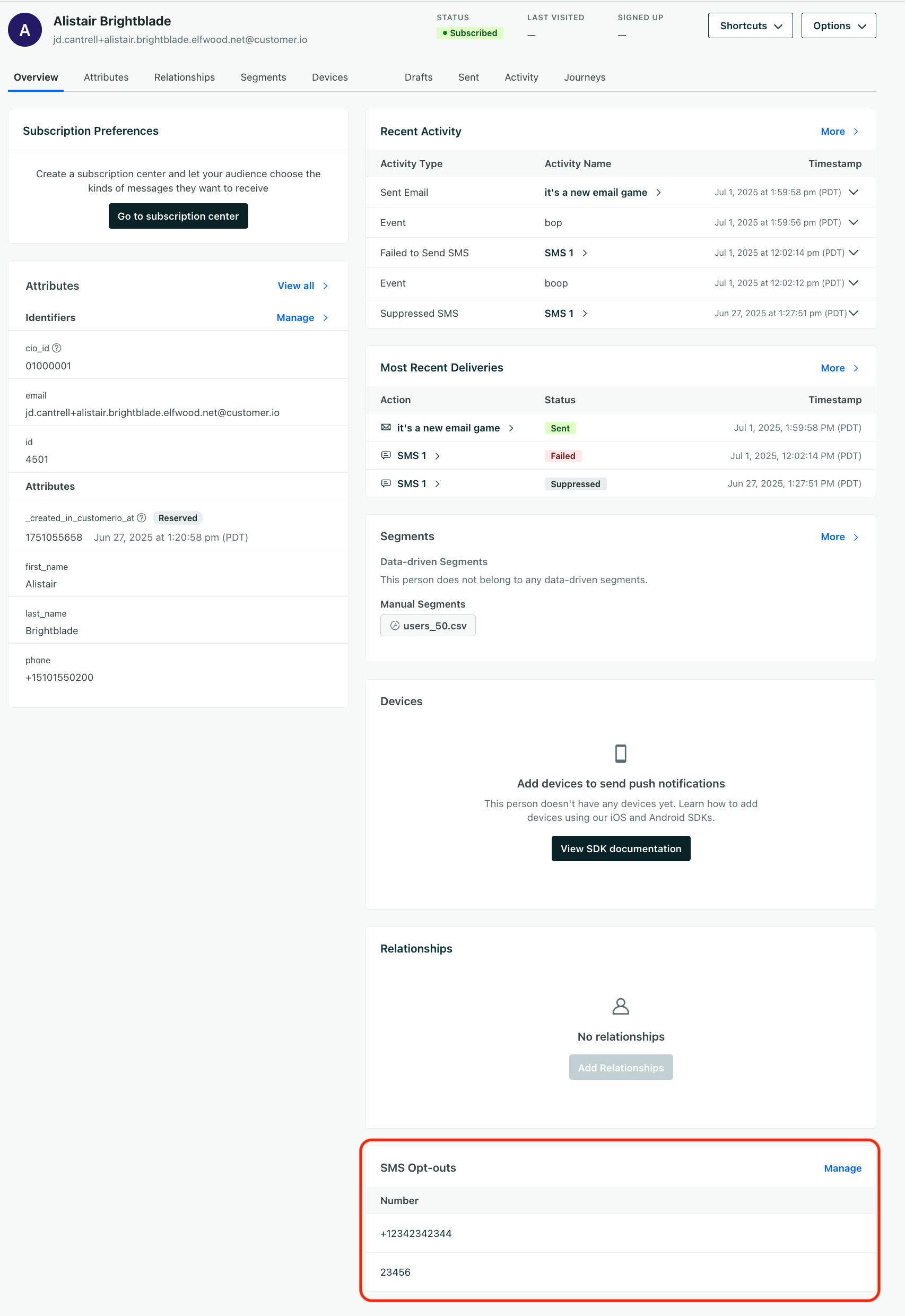Viewport: 905px width, 1316px height.
Task: Open email game link in Recent Activity
Action: [x=595, y=192]
